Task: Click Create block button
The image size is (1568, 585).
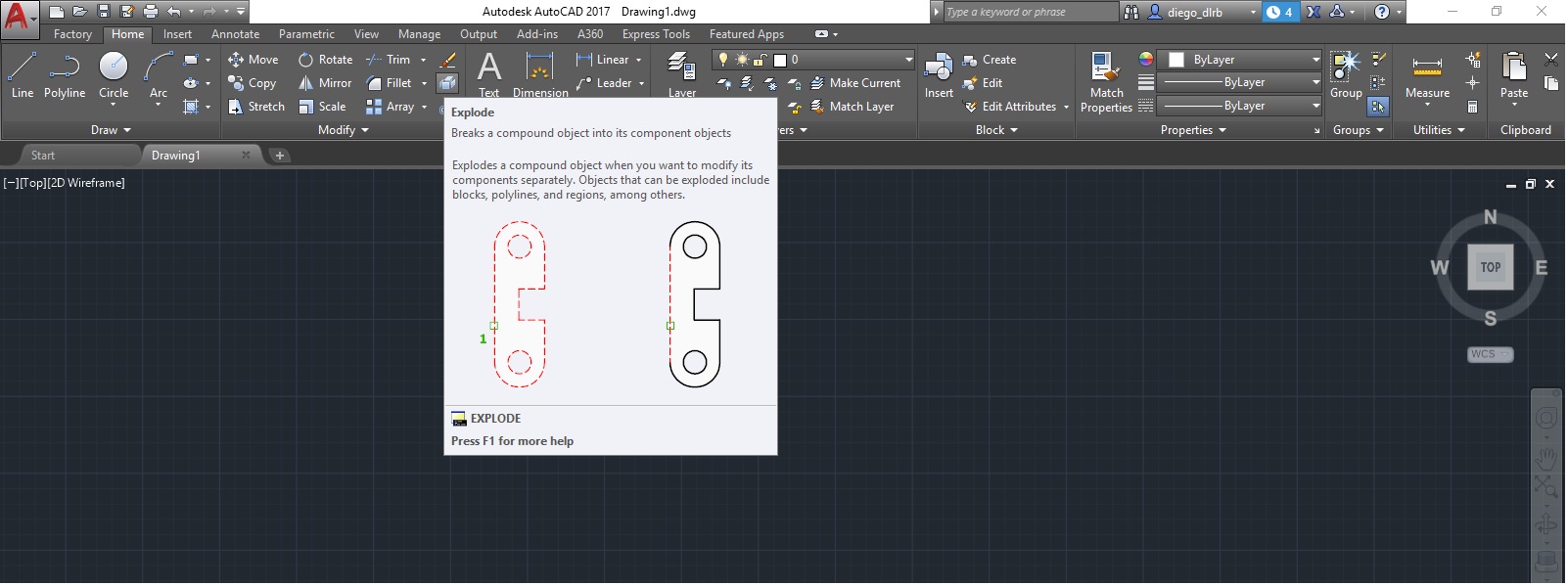Action: coord(990,60)
